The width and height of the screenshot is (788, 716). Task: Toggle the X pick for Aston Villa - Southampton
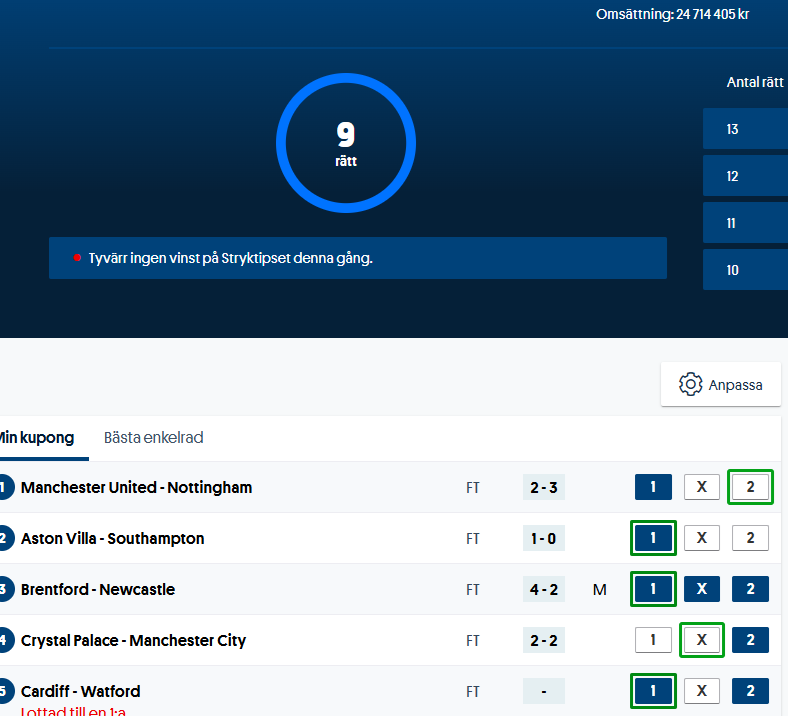coord(701,538)
